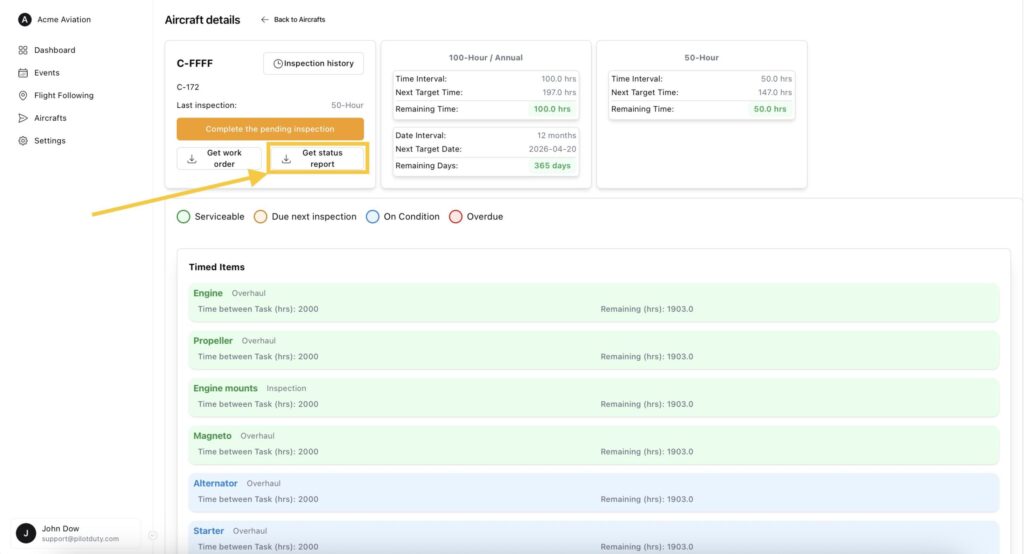This screenshot has height=554, width=1024.
Task: Click the John Dow avatar icon
Action: 26,533
